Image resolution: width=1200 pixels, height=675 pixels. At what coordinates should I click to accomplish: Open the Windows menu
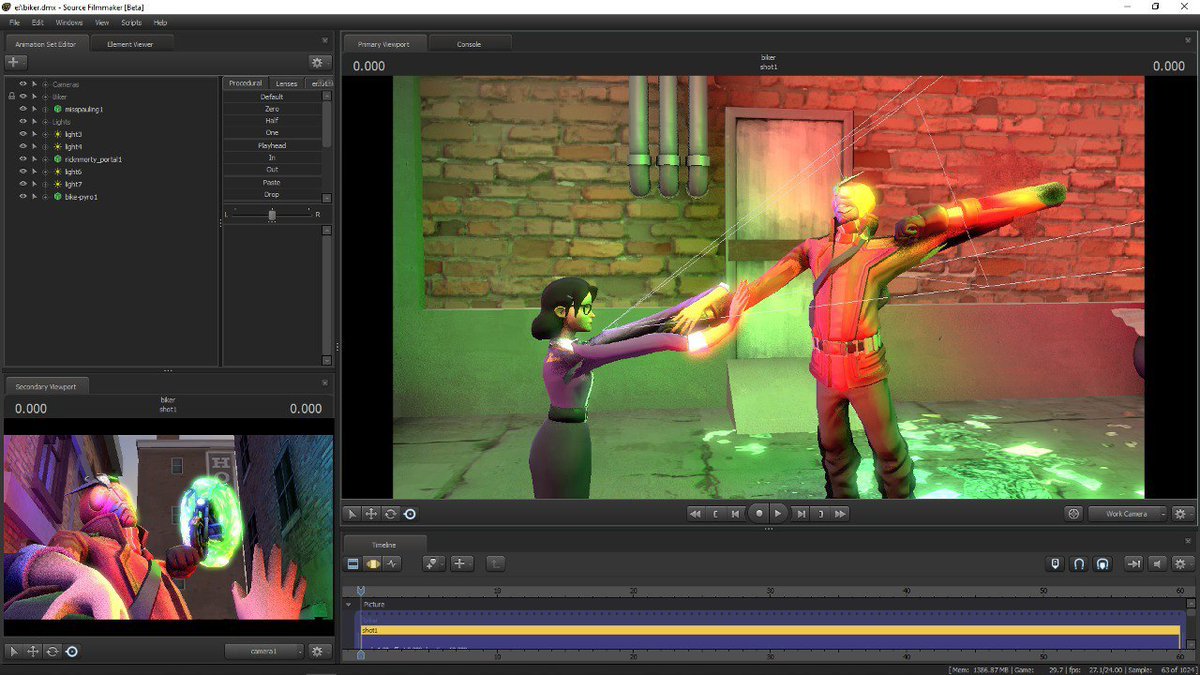pos(69,22)
